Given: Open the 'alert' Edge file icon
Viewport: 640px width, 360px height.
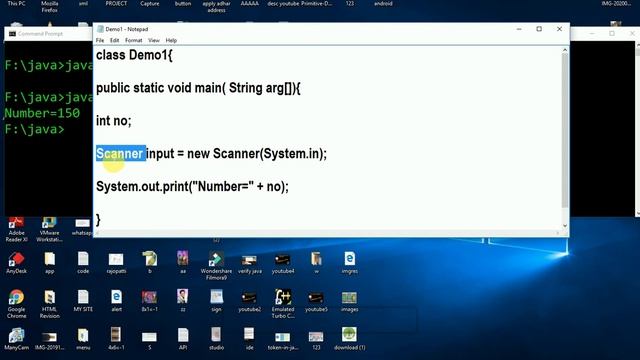Looking at the screenshot, I should (116, 301).
